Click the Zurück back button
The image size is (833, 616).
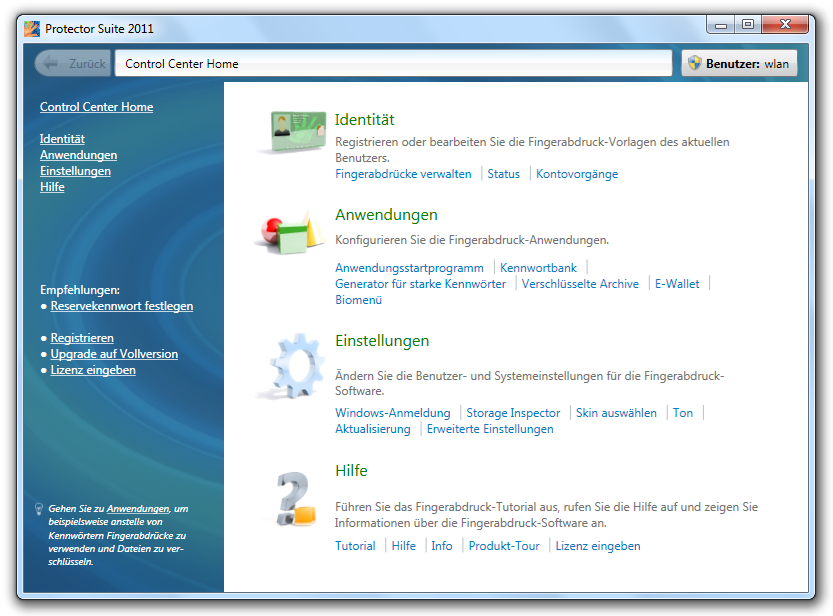73,63
